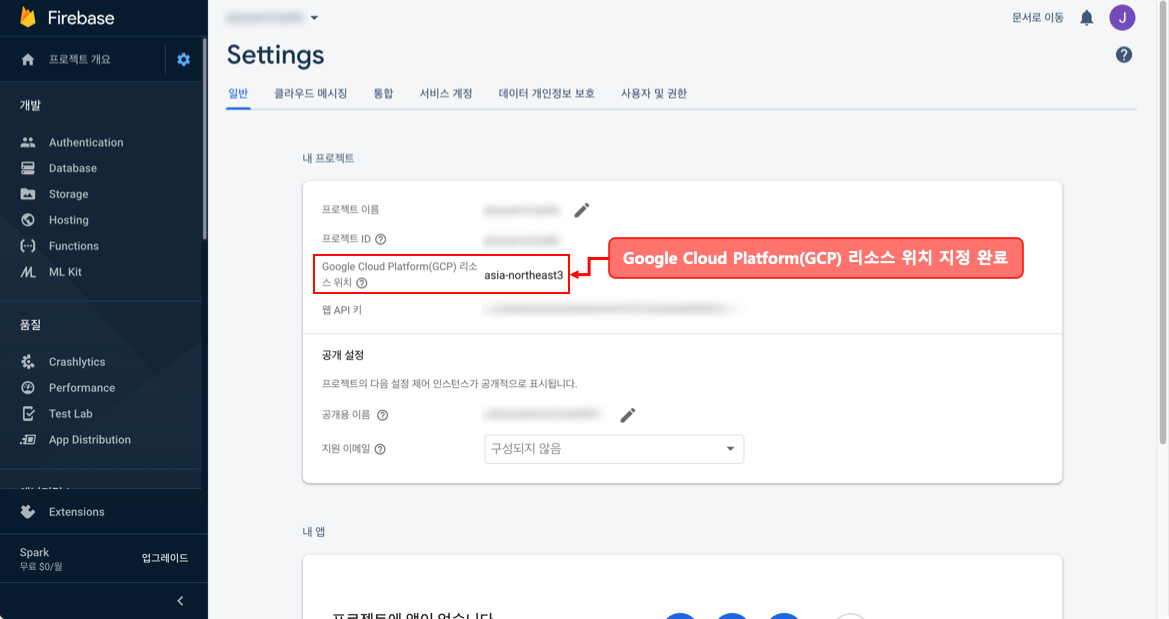1169x619 pixels.
Task: Click the page vertical scrollbar
Action: coord(1162,224)
